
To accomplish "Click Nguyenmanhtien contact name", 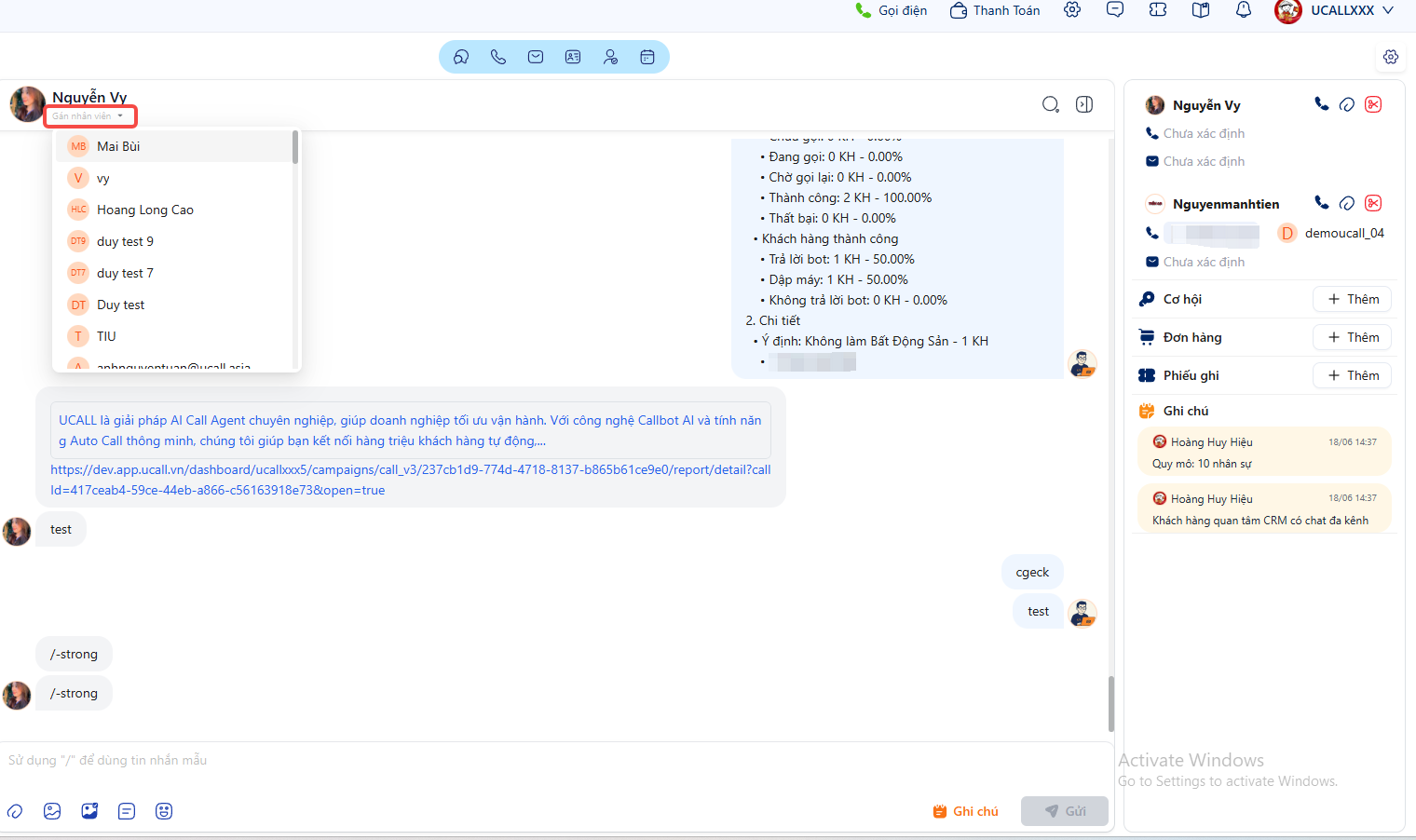I will click(1226, 204).
